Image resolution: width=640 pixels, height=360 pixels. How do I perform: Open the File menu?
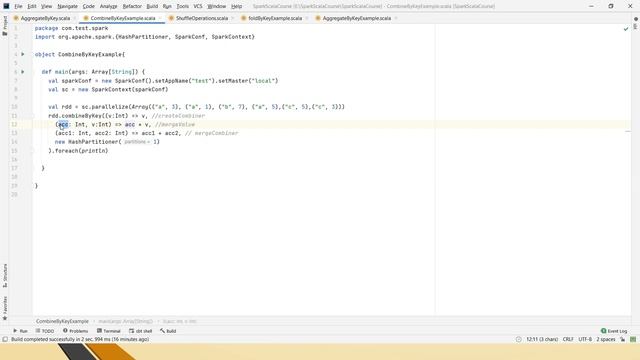(x=18, y=7)
